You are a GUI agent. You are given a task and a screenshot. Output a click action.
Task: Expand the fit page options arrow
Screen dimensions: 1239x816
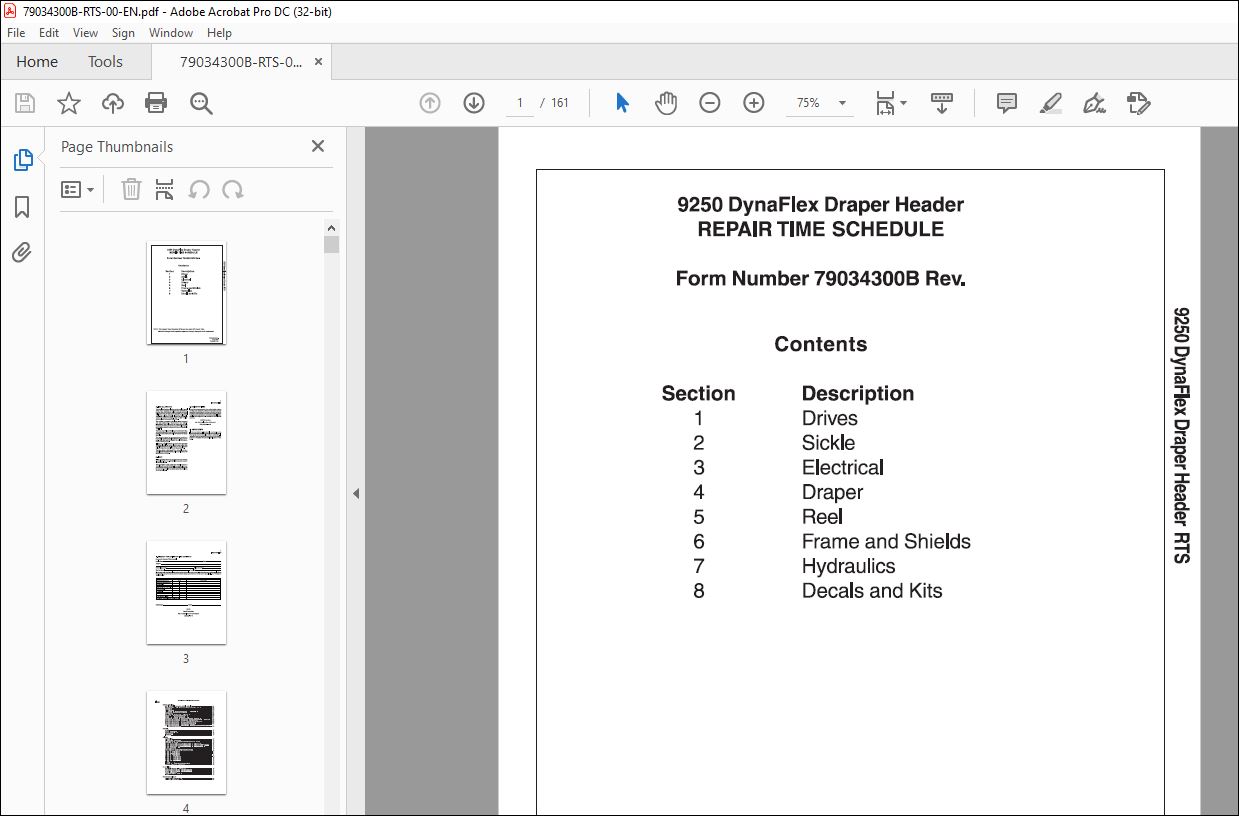[x=904, y=103]
